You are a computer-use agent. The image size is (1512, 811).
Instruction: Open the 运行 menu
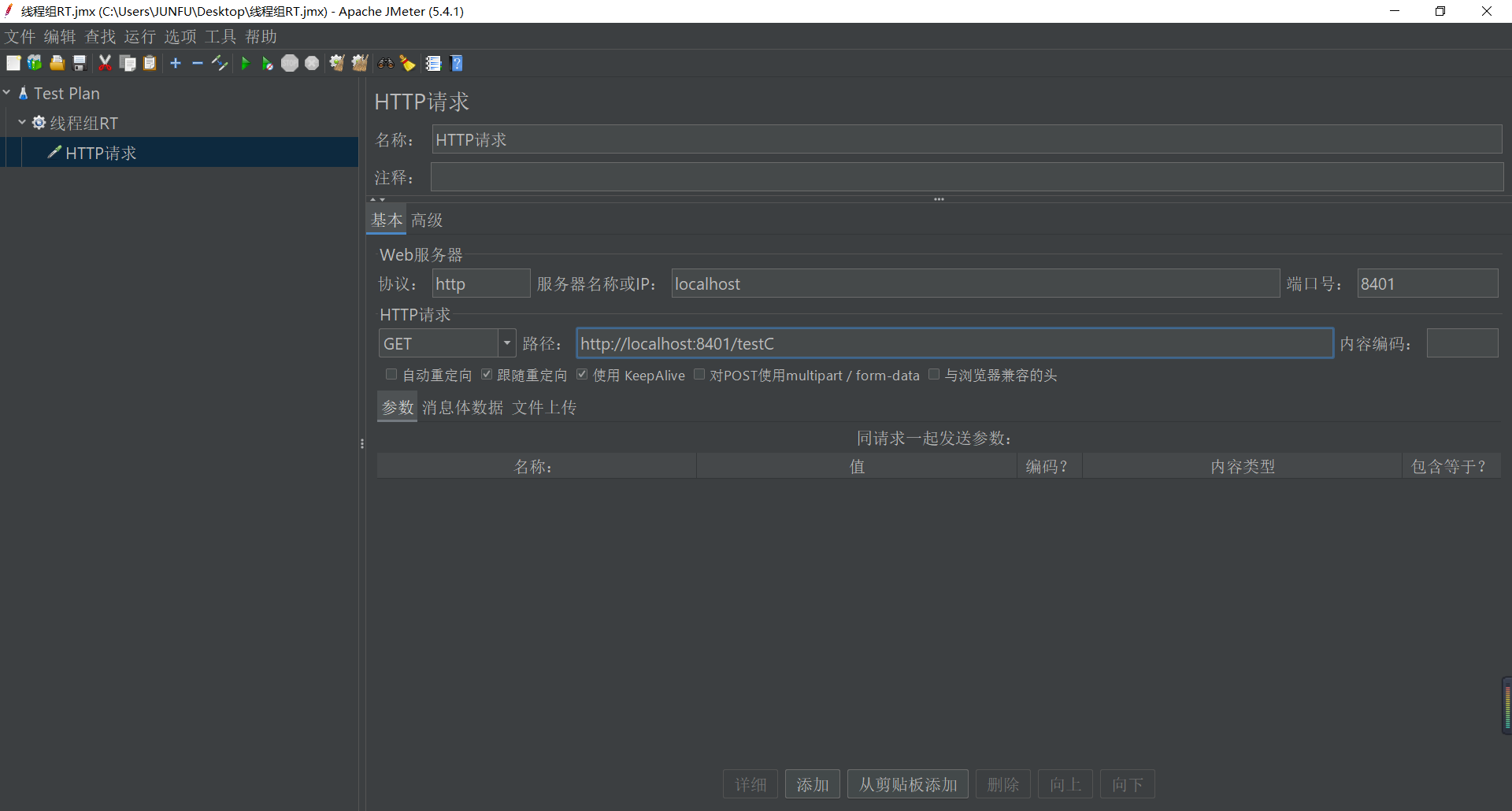click(139, 36)
